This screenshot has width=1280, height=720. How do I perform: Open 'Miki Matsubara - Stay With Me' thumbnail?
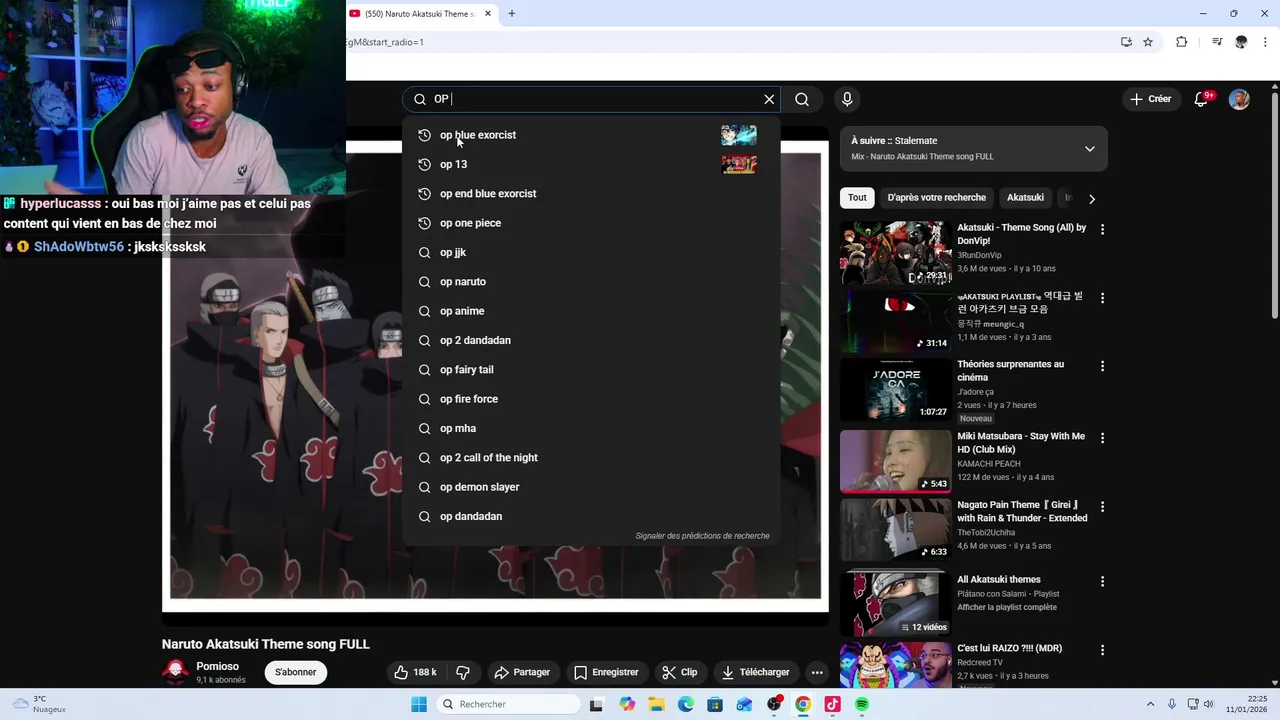pos(896,461)
